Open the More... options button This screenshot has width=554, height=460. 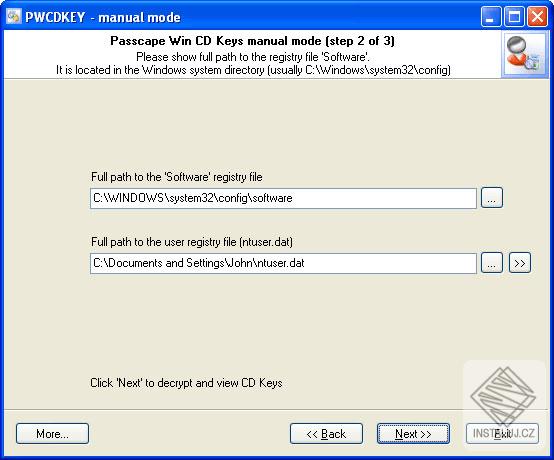pyautogui.click(x=52, y=434)
